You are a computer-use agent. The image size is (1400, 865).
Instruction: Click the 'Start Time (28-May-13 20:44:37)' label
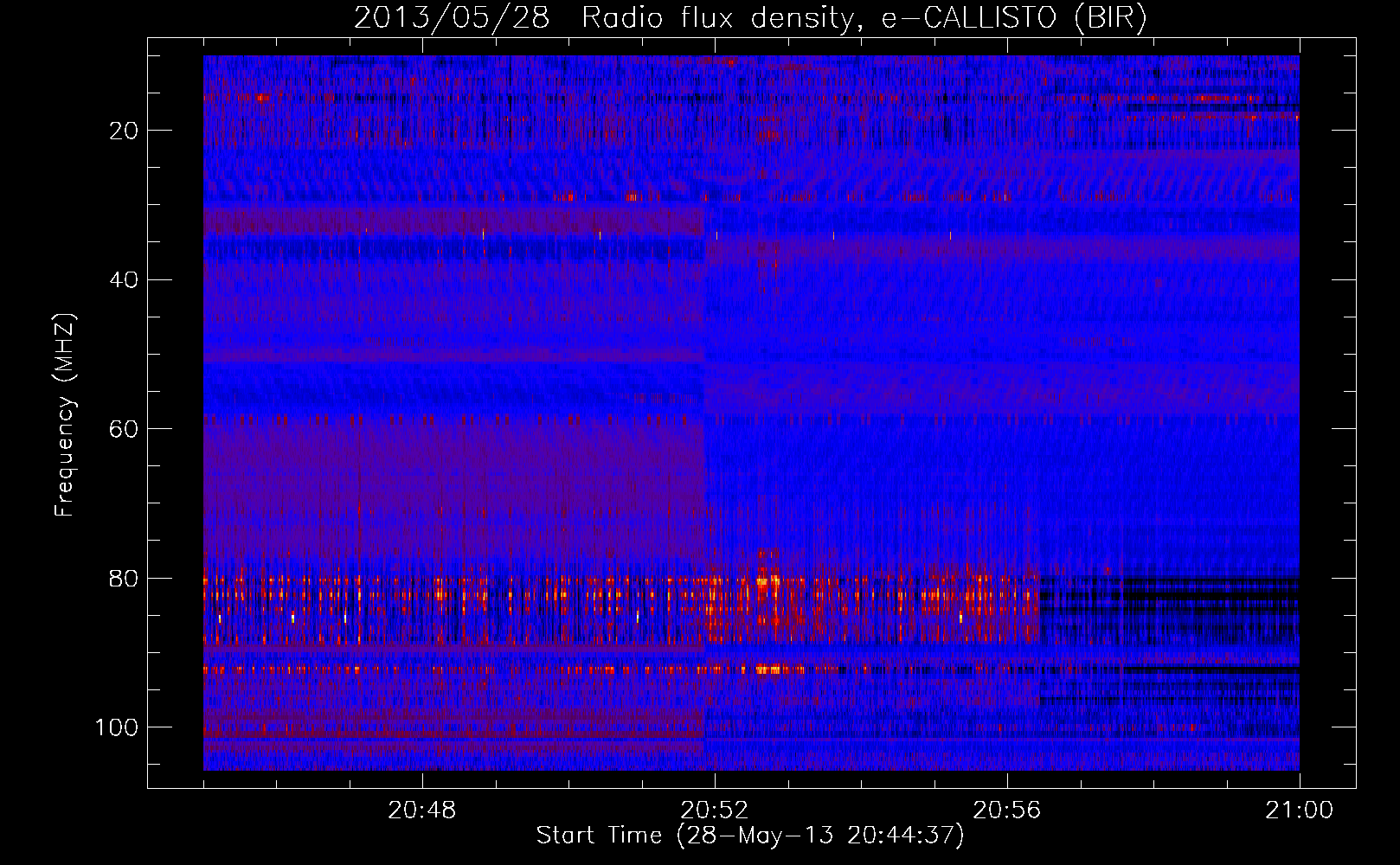tap(750, 836)
